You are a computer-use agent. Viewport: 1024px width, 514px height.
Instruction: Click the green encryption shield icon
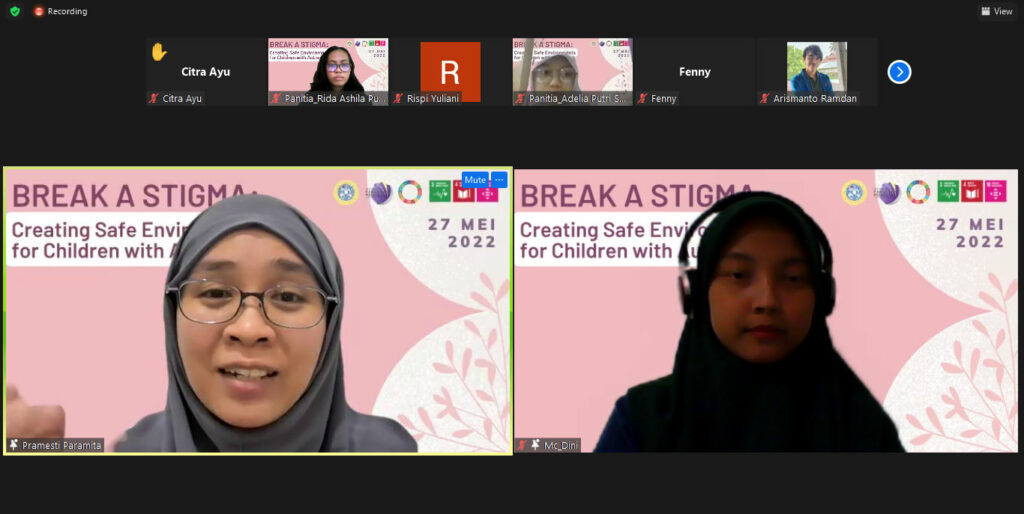(14, 11)
